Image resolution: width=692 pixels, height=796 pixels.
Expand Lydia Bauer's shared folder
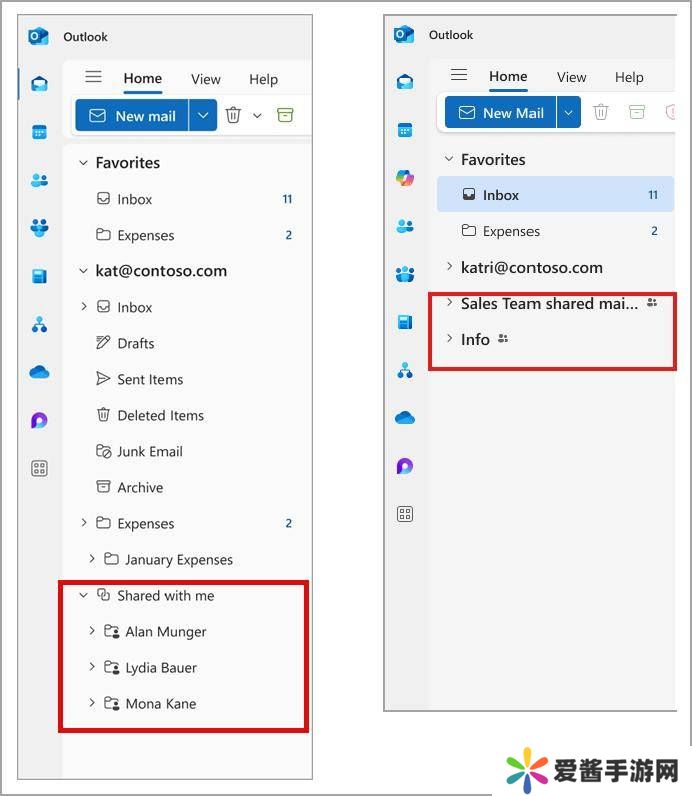click(92, 667)
